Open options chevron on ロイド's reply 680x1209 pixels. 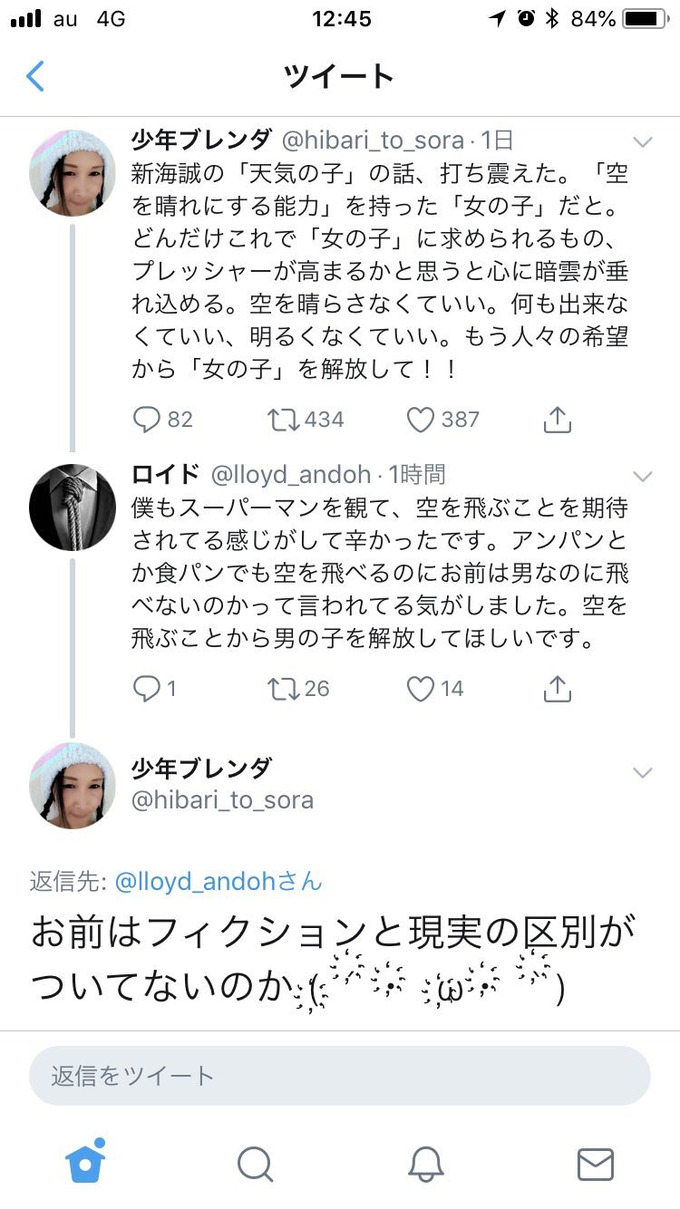[x=643, y=477]
